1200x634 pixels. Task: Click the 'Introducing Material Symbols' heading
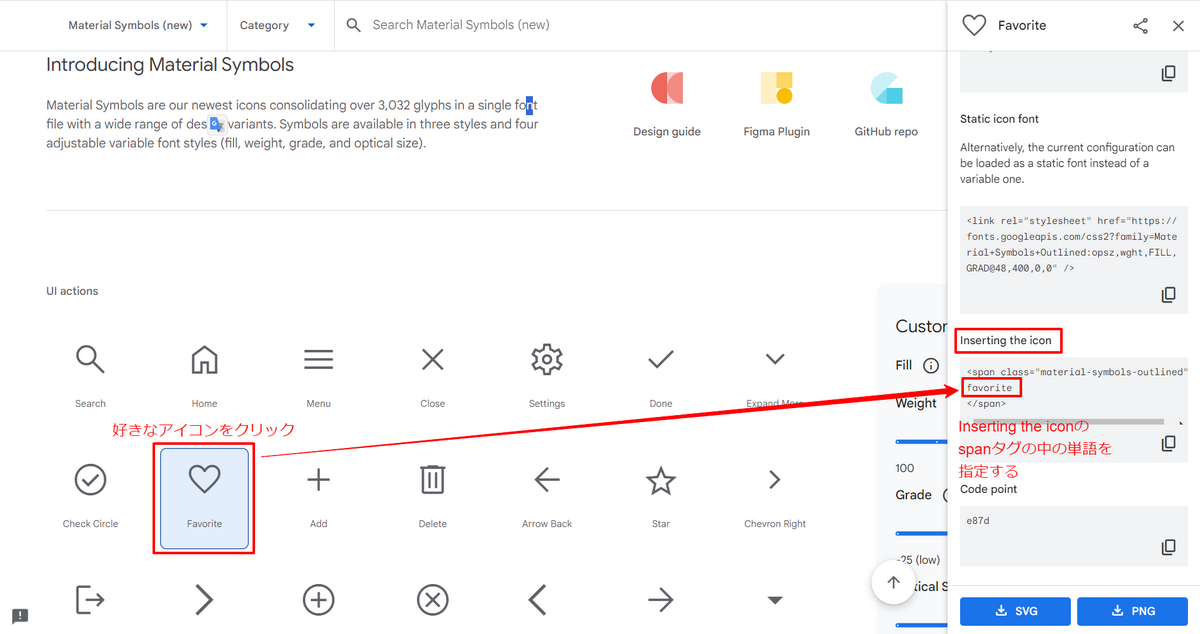pyautogui.click(x=170, y=65)
